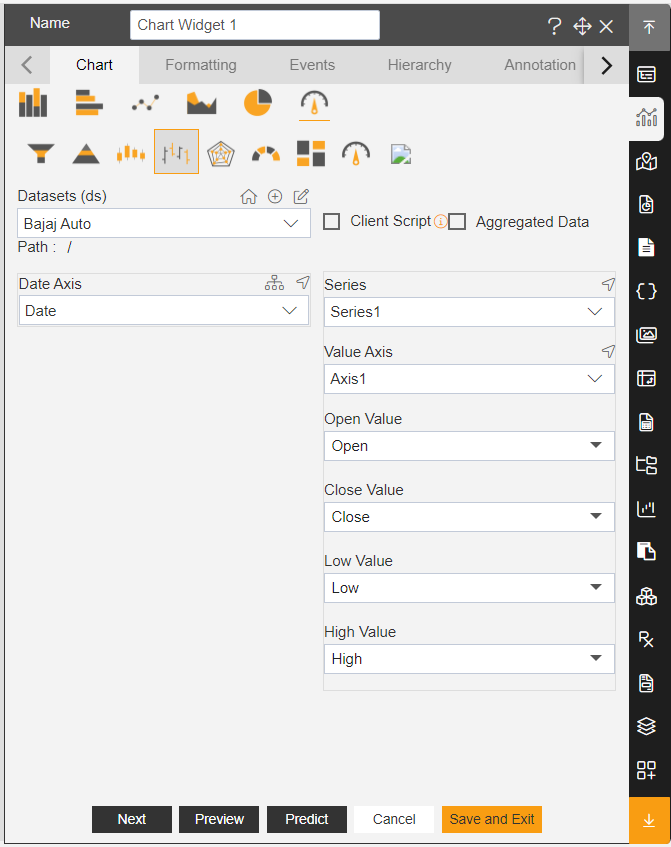671x847 pixels.
Task: Open the help question mark icon
Action: 554,26
